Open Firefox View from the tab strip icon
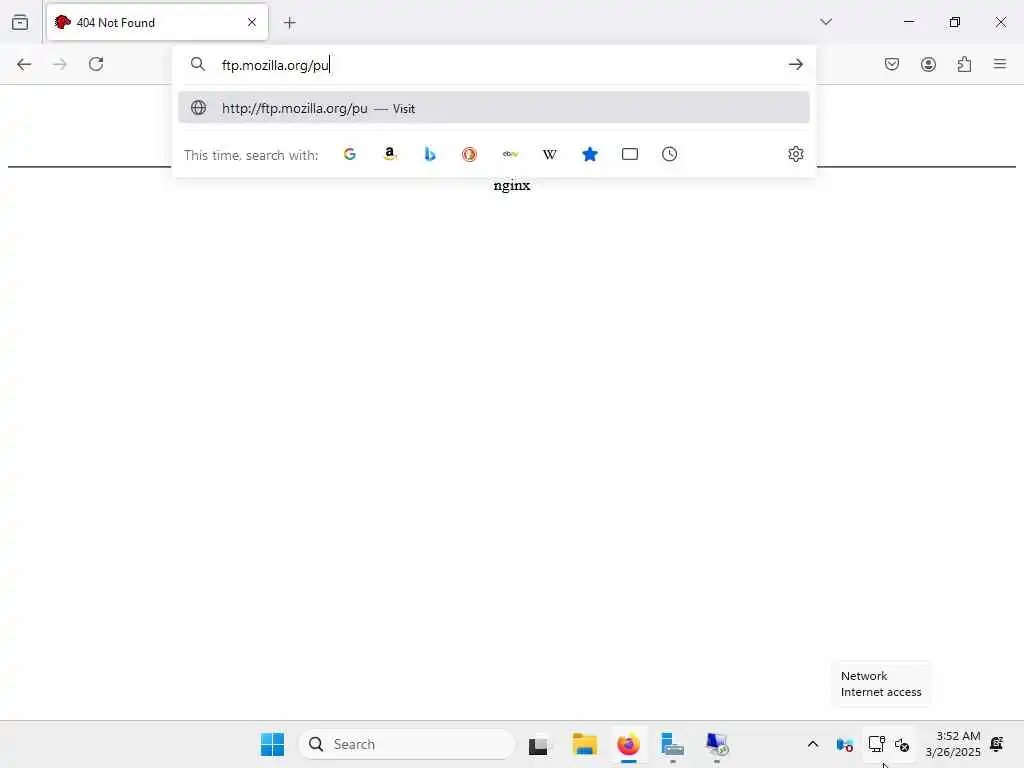Screen dimensions: 1024x768 (x=20, y=22)
